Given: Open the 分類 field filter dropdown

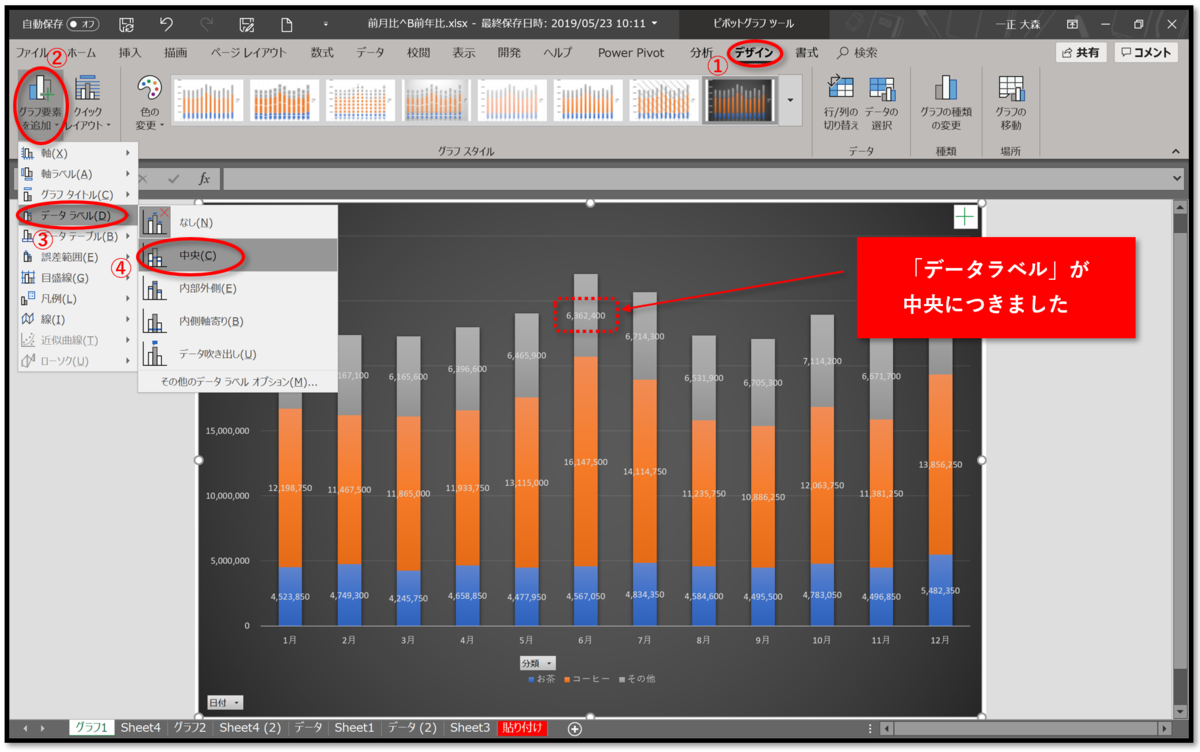Looking at the screenshot, I should click(538, 663).
